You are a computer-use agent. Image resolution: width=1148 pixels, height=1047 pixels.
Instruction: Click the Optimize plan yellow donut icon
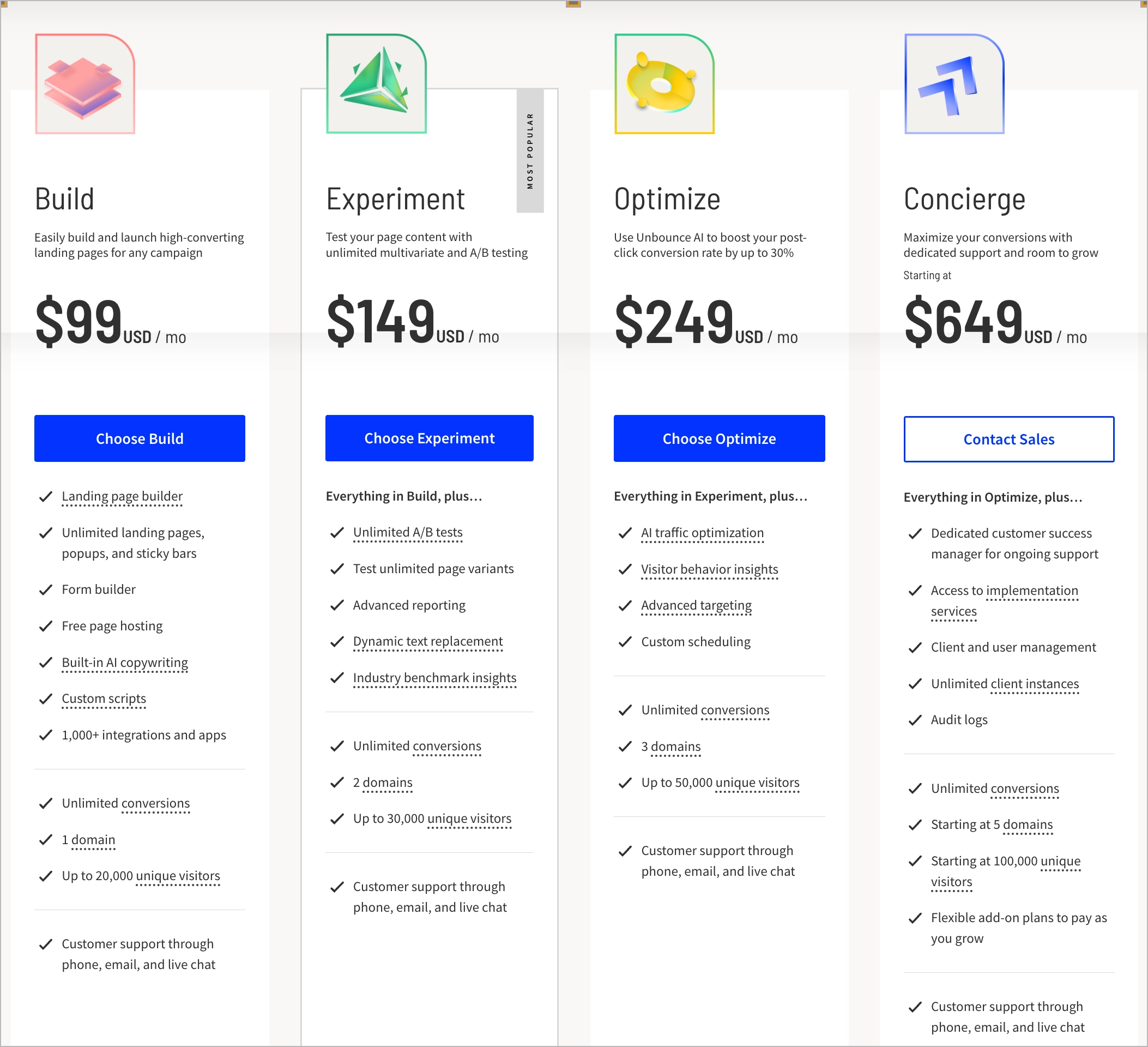pos(664,85)
